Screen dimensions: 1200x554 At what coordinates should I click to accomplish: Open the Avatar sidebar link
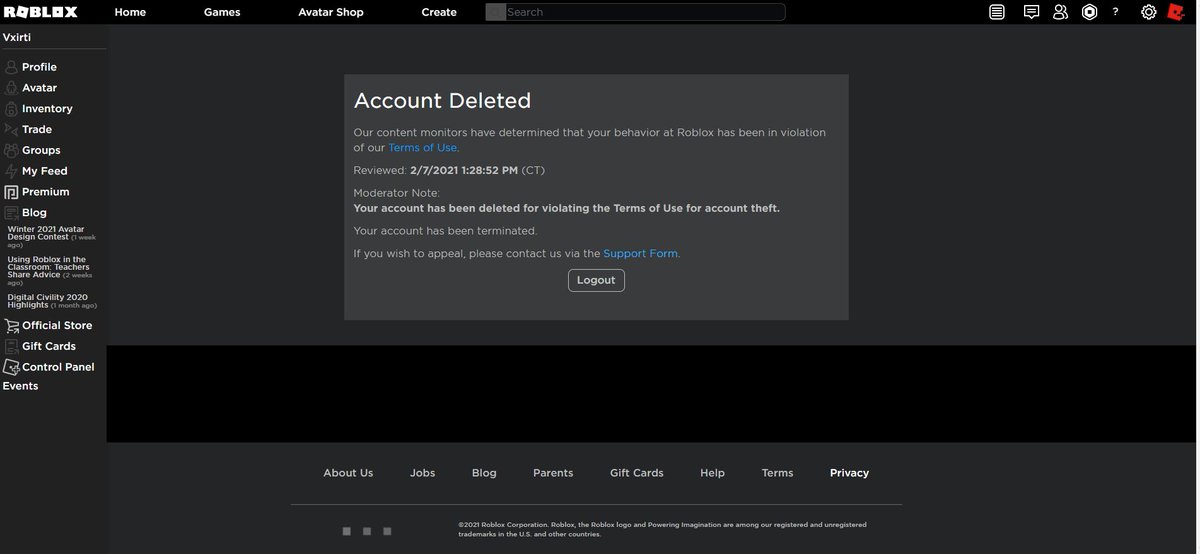point(39,88)
